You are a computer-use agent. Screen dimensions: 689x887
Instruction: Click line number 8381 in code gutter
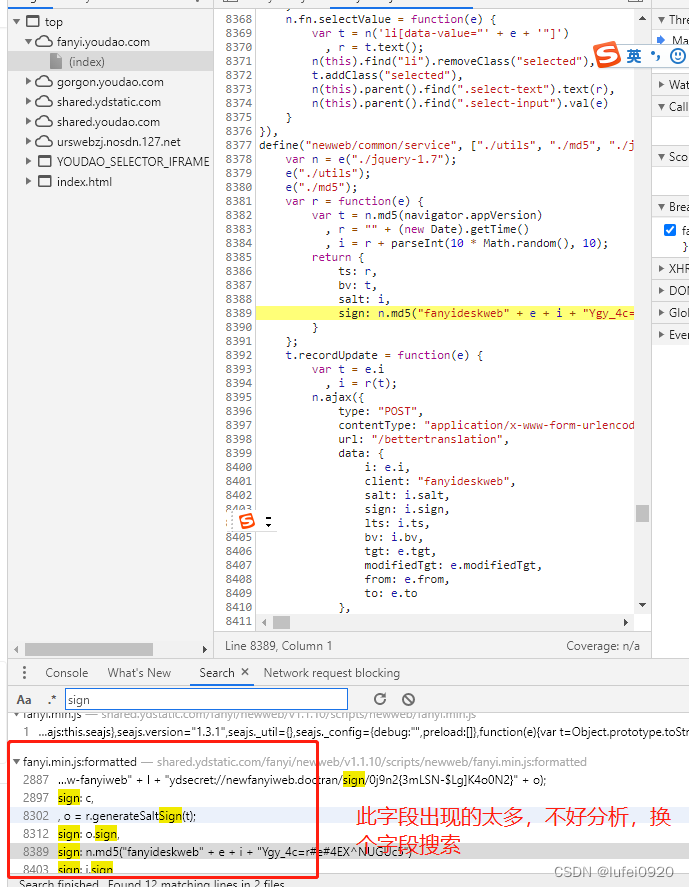click(238, 201)
